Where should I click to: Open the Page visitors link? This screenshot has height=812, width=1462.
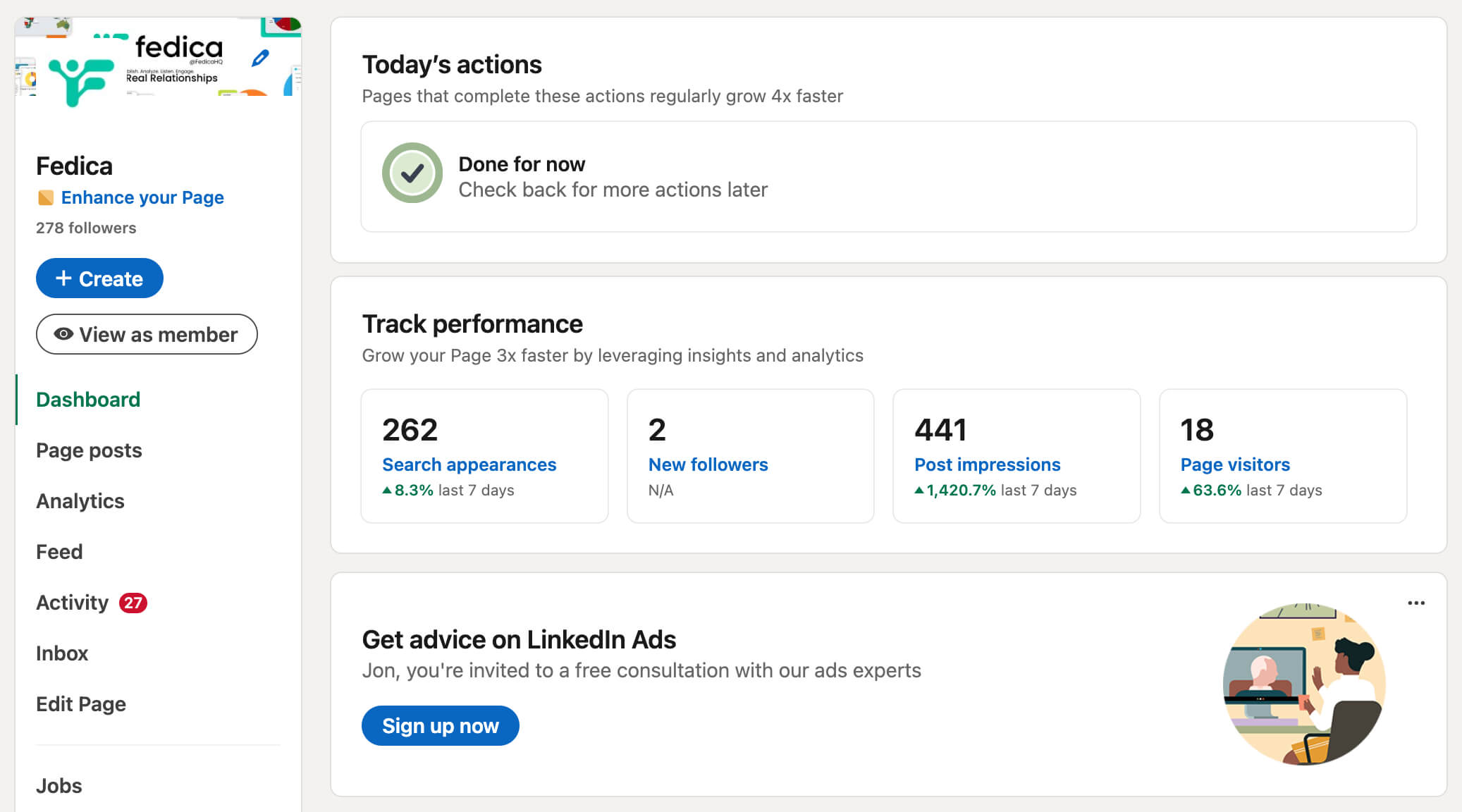point(1235,465)
